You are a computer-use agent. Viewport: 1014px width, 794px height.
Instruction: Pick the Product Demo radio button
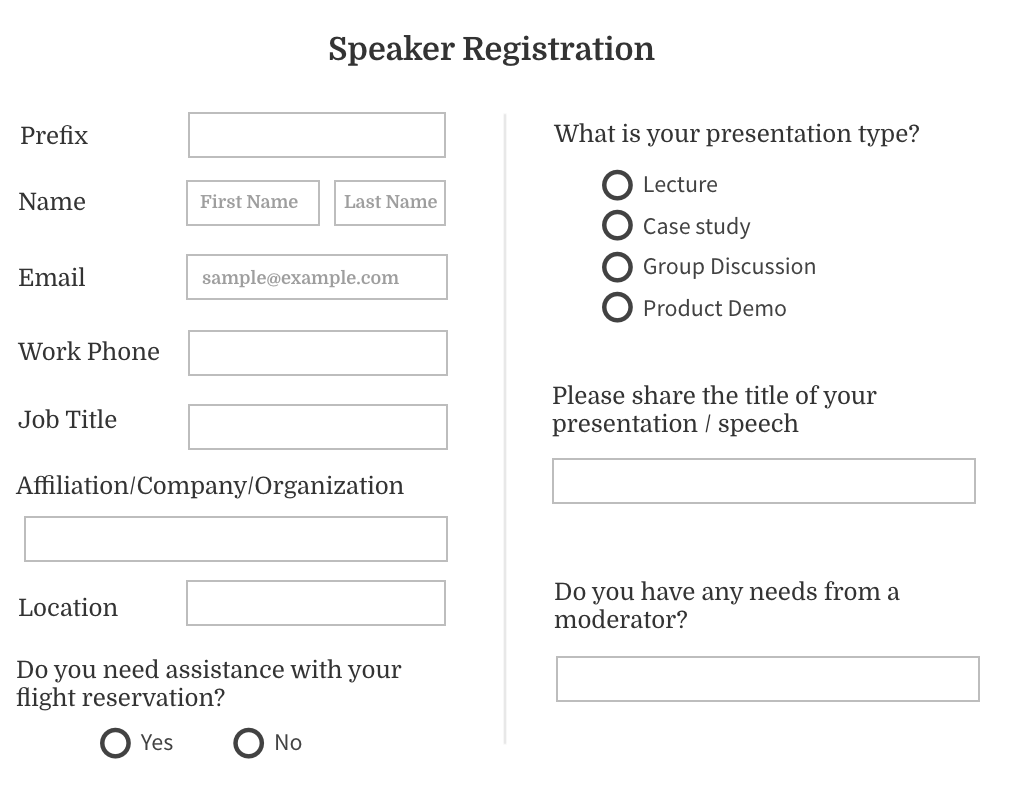coord(617,308)
